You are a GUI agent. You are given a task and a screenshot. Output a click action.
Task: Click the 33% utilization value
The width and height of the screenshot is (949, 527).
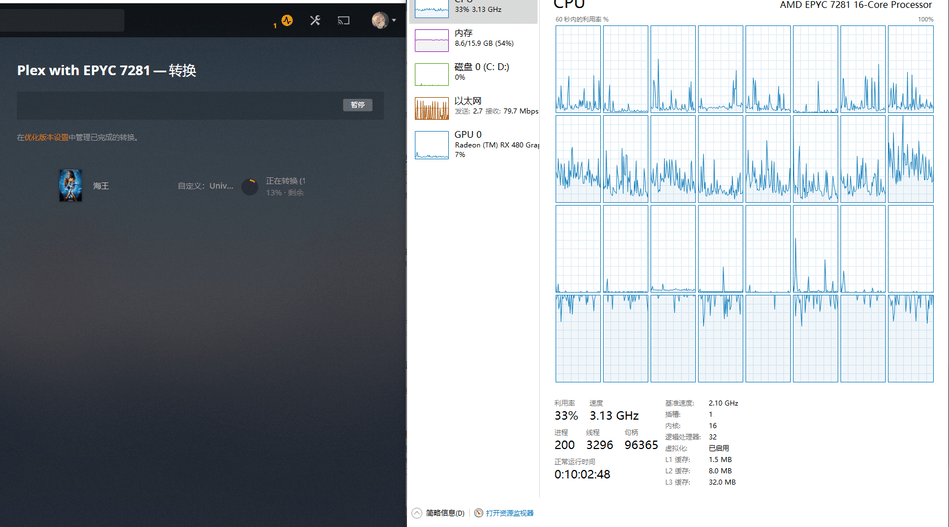(566, 416)
